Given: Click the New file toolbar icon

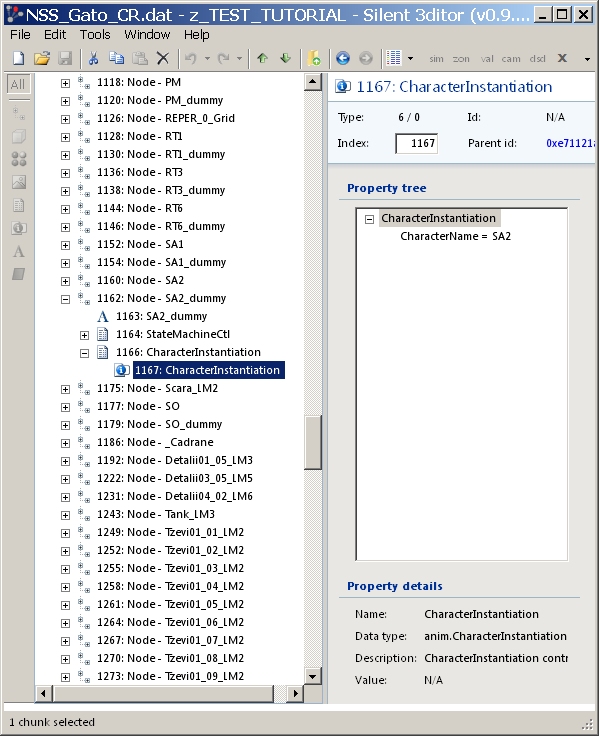Looking at the screenshot, I should click(x=18, y=58).
